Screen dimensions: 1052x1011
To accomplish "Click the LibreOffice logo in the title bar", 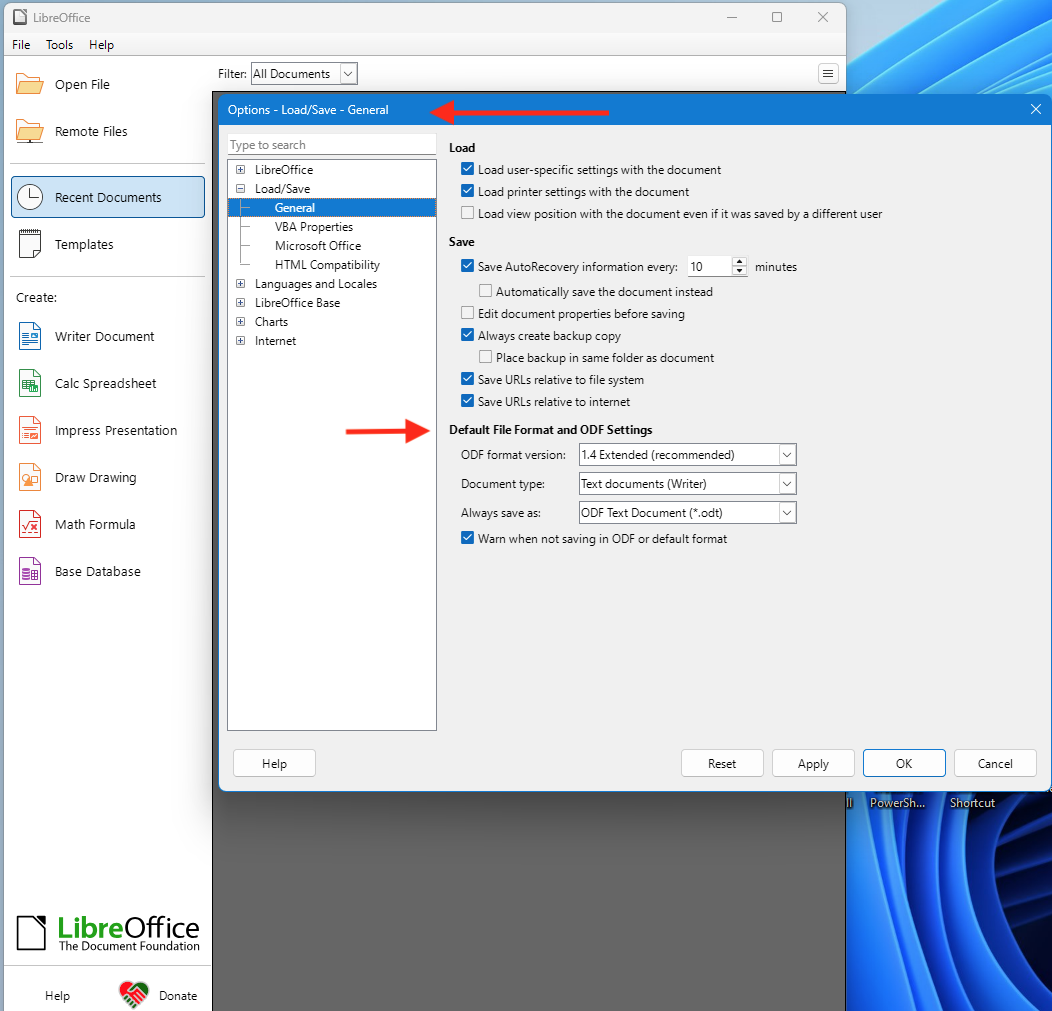I will point(20,17).
